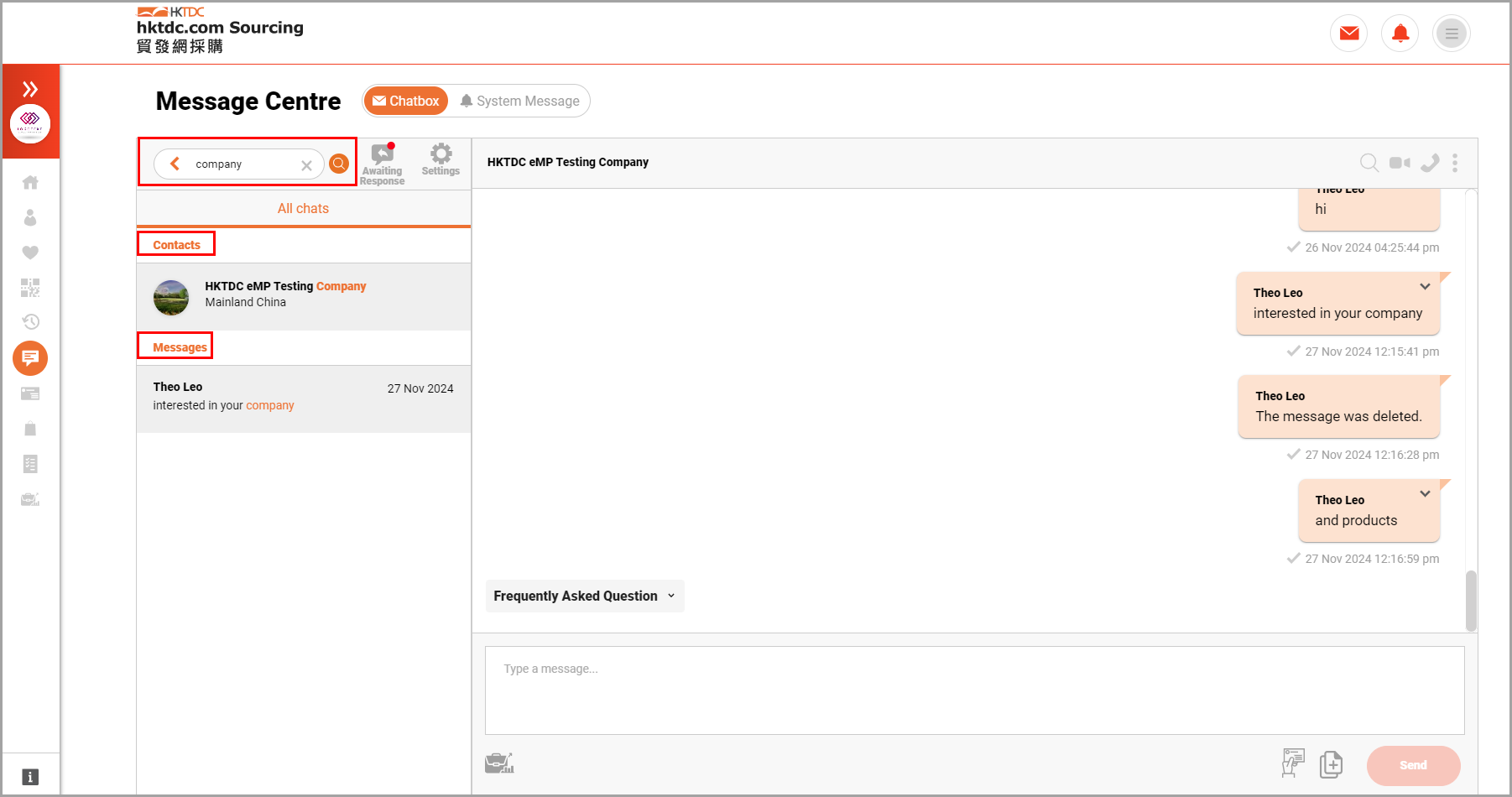Image resolution: width=1512 pixels, height=797 pixels.
Task: Go to Home via sidebar house icon
Action: click(x=30, y=182)
